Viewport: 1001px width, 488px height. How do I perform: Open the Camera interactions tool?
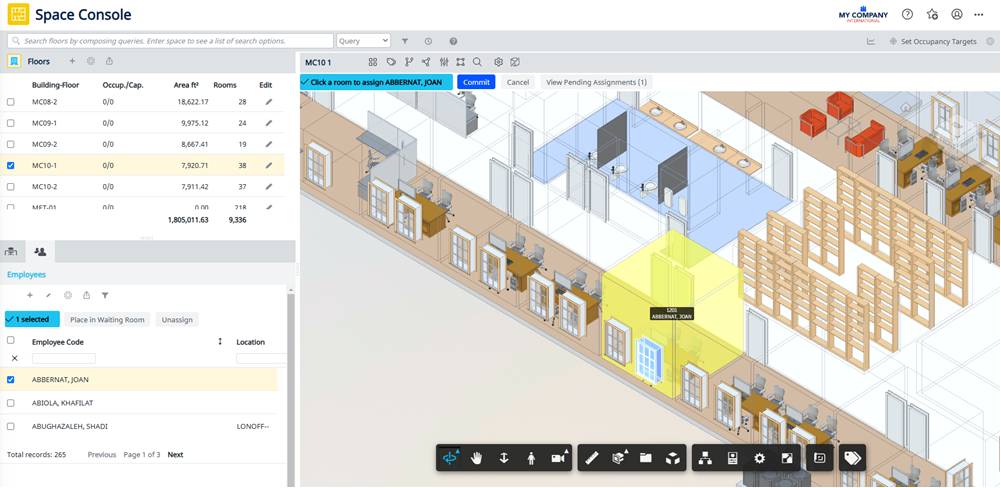559,458
